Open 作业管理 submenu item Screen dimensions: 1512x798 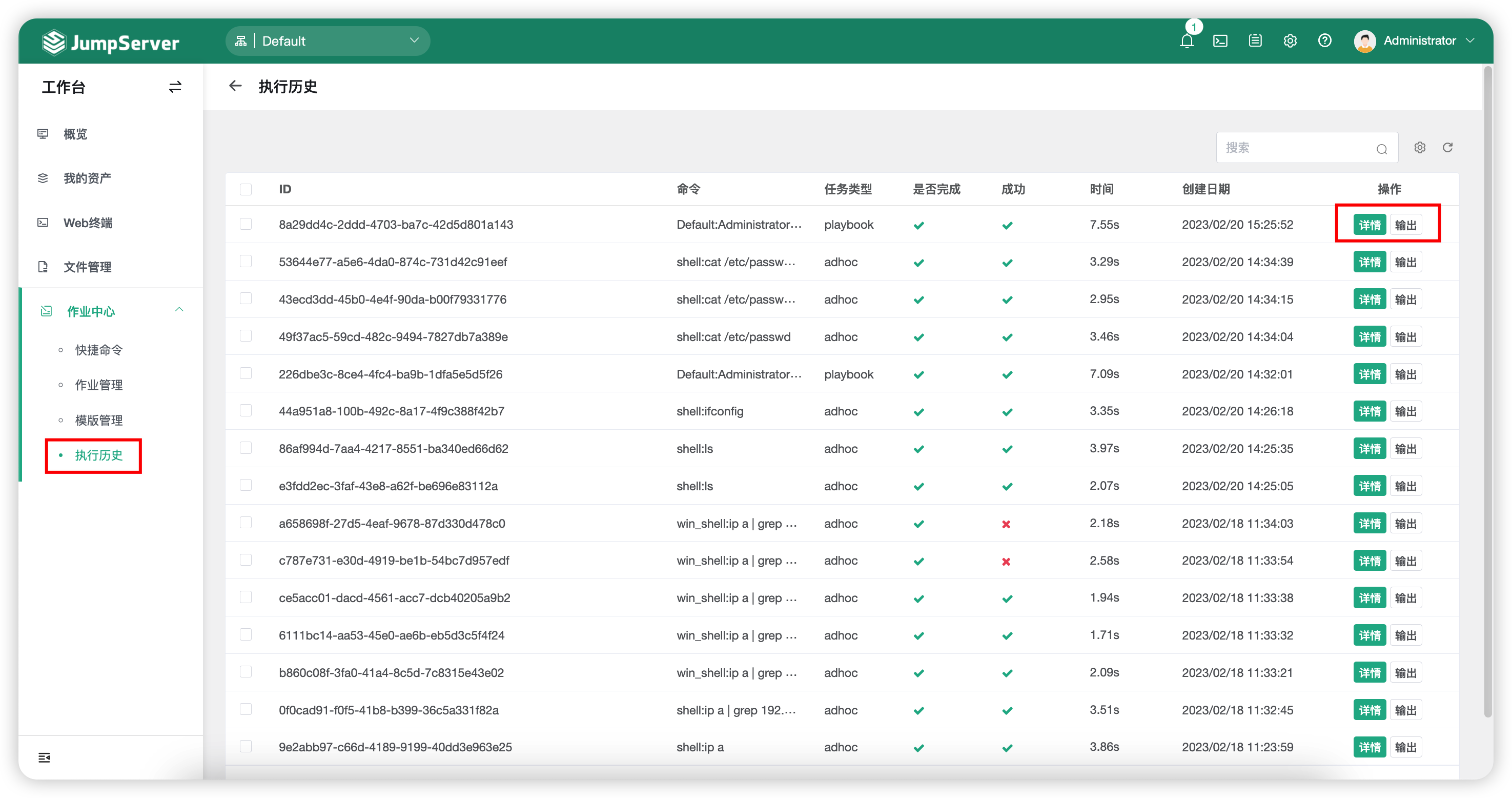pos(98,385)
